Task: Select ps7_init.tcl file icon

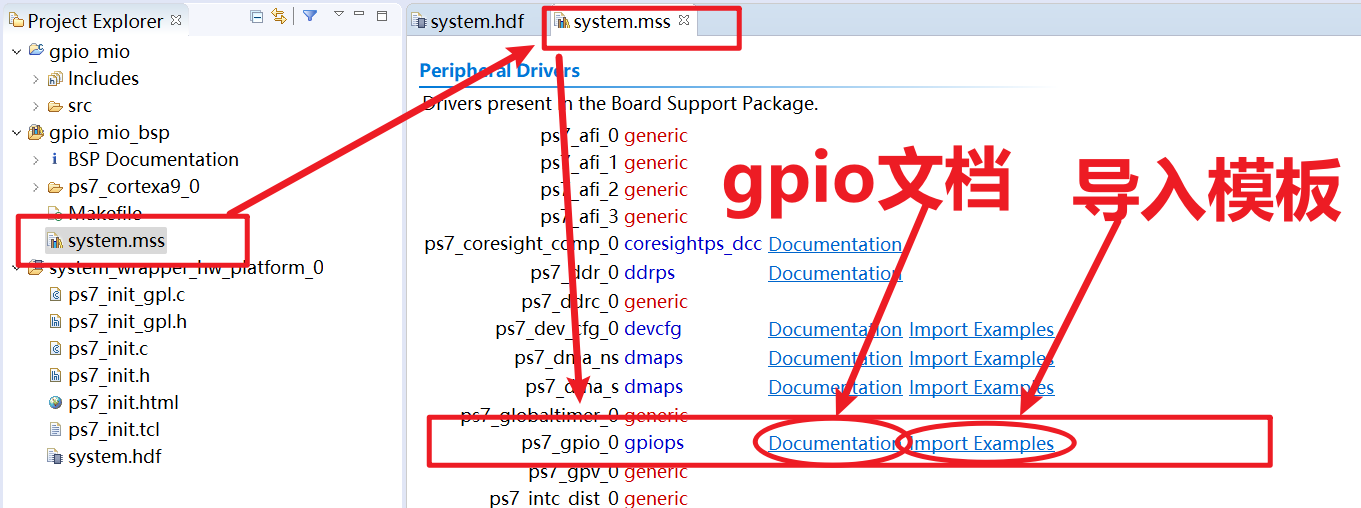Action: [55, 430]
